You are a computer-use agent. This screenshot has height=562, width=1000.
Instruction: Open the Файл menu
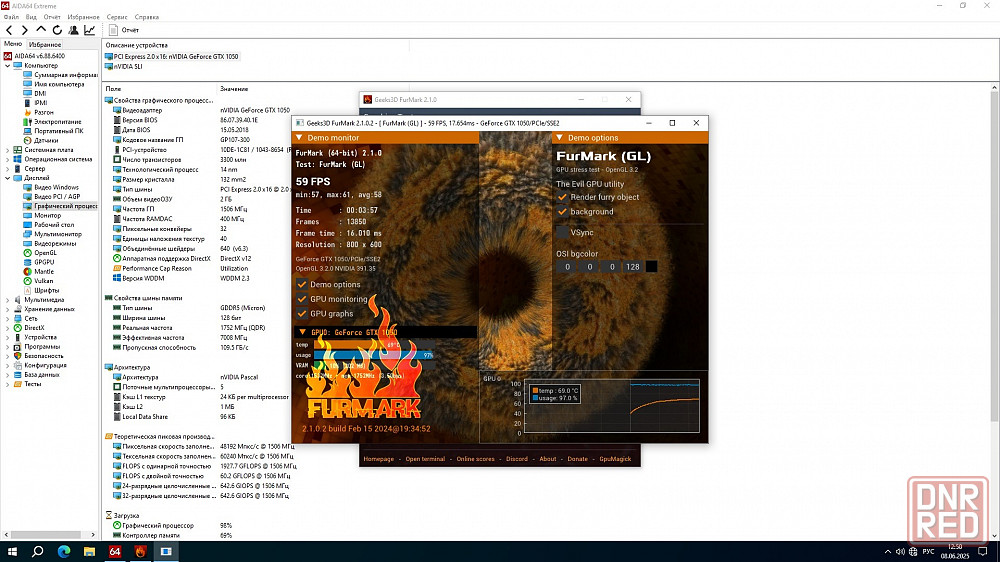11,17
